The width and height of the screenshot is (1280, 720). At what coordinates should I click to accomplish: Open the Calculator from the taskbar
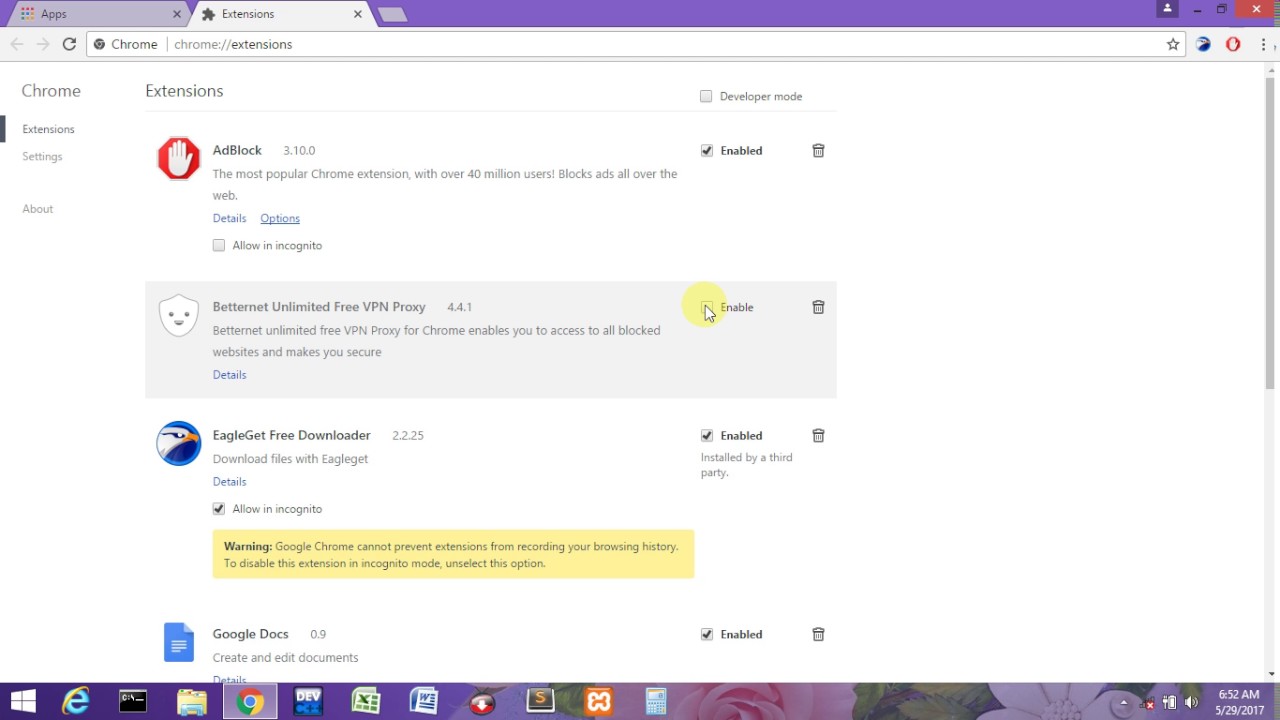point(656,701)
